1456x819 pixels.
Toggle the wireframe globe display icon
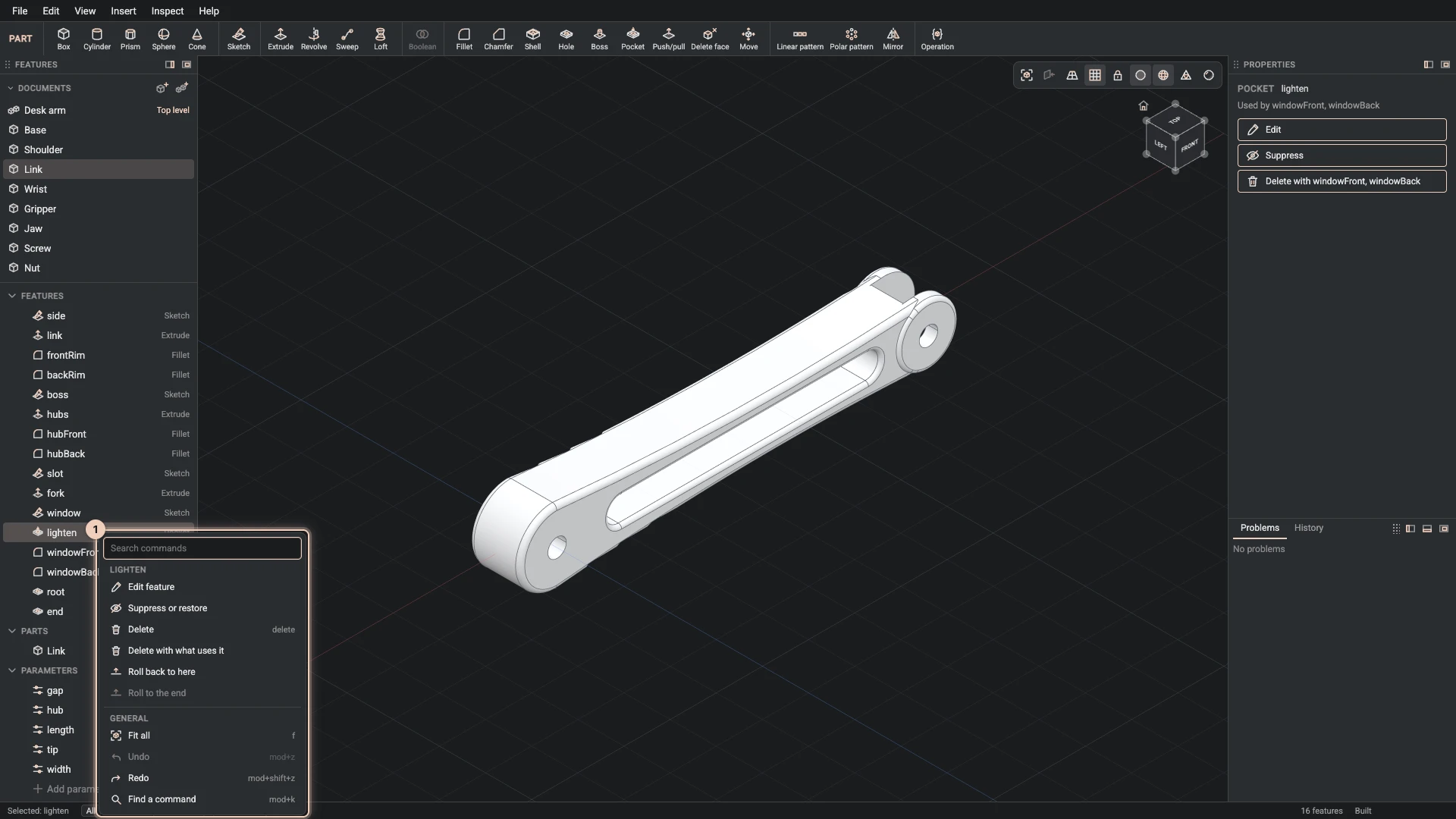point(1163,75)
